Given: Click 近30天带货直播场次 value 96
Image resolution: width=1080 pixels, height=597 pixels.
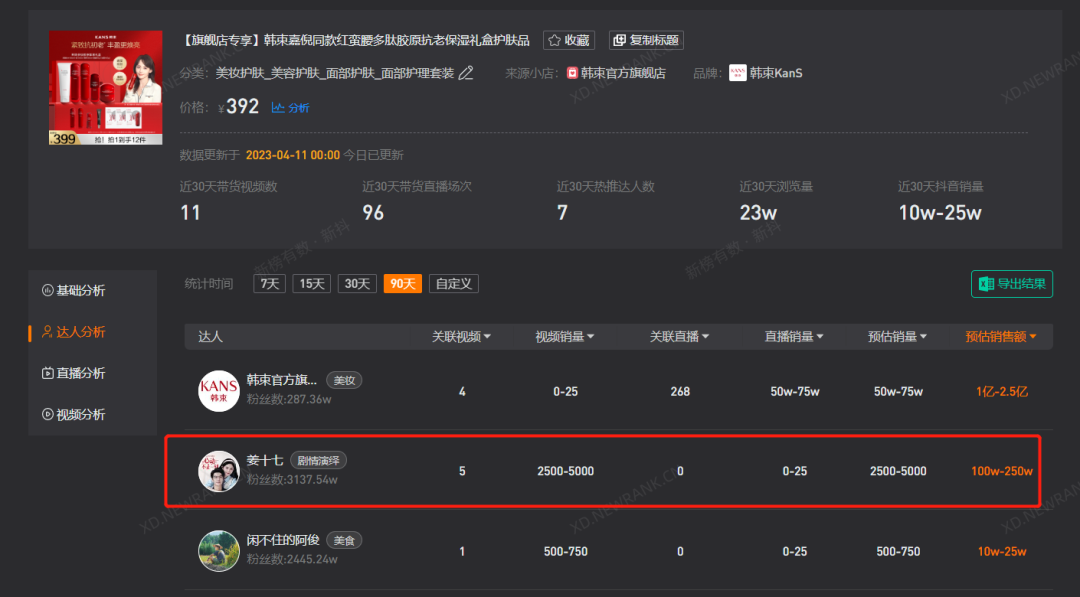Looking at the screenshot, I should (373, 213).
